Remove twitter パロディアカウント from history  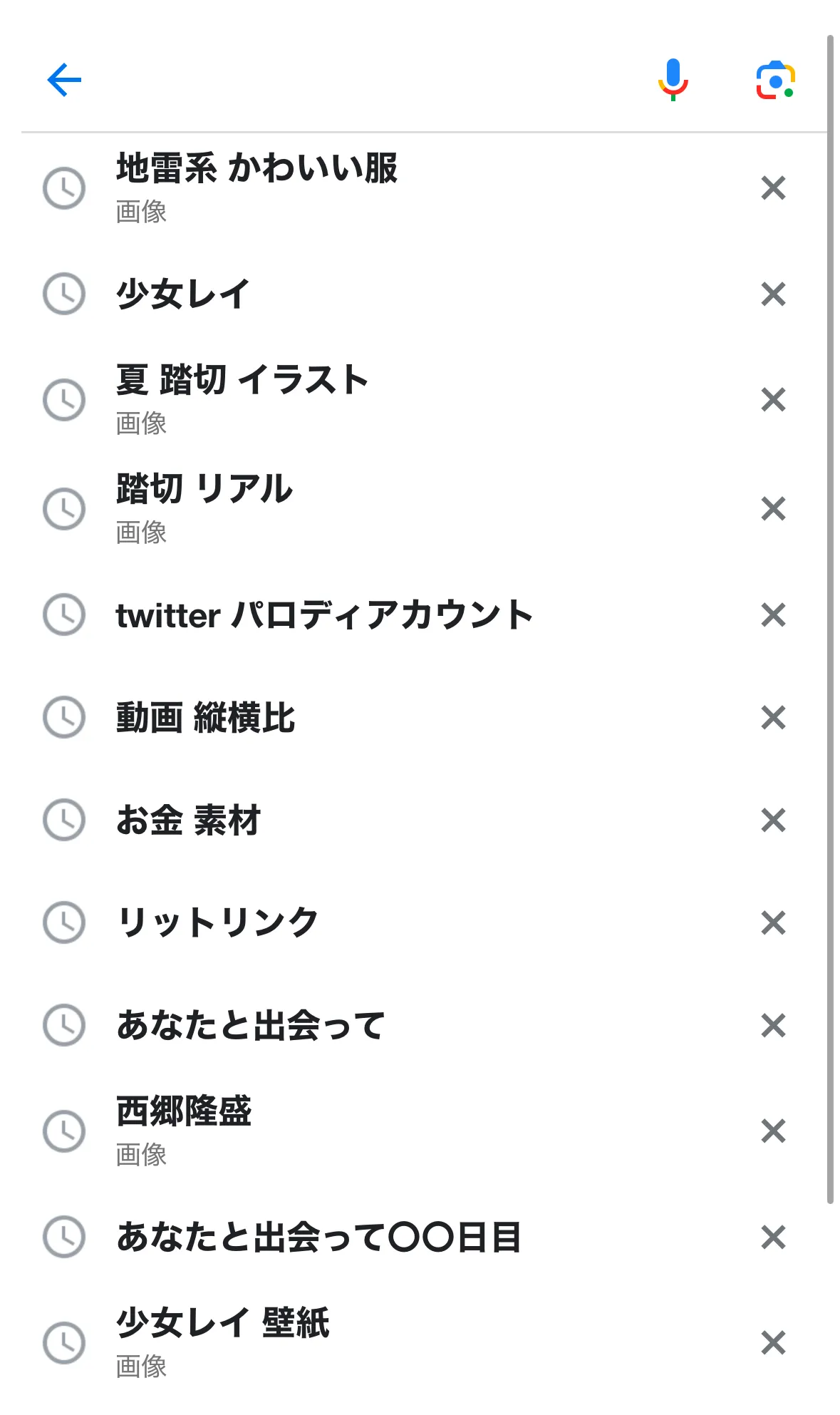point(773,614)
